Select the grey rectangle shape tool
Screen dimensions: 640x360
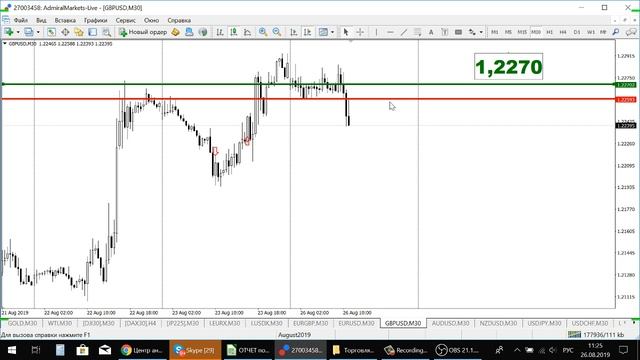[x=458, y=32]
